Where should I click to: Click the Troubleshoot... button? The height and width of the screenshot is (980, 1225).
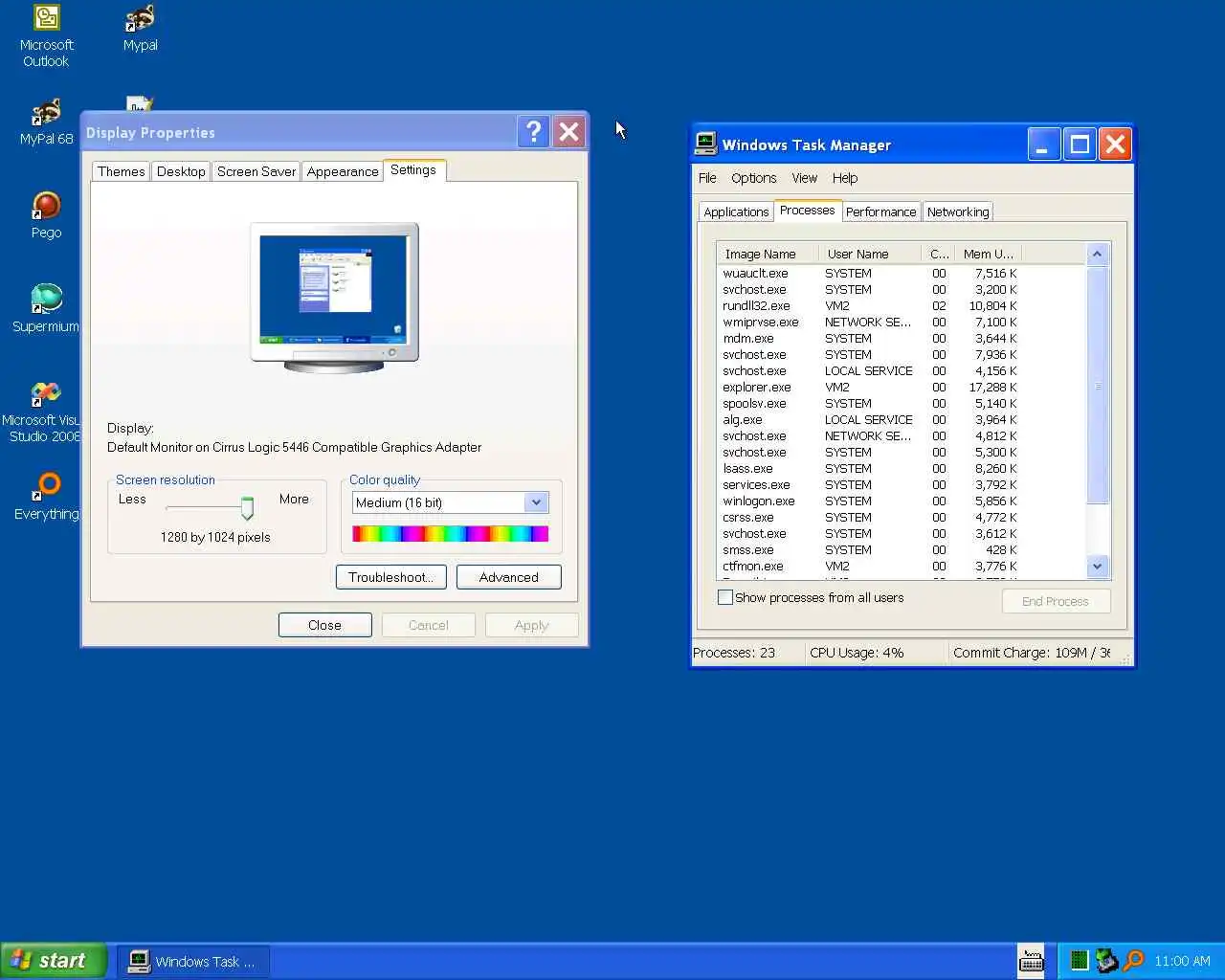point(391,577)
